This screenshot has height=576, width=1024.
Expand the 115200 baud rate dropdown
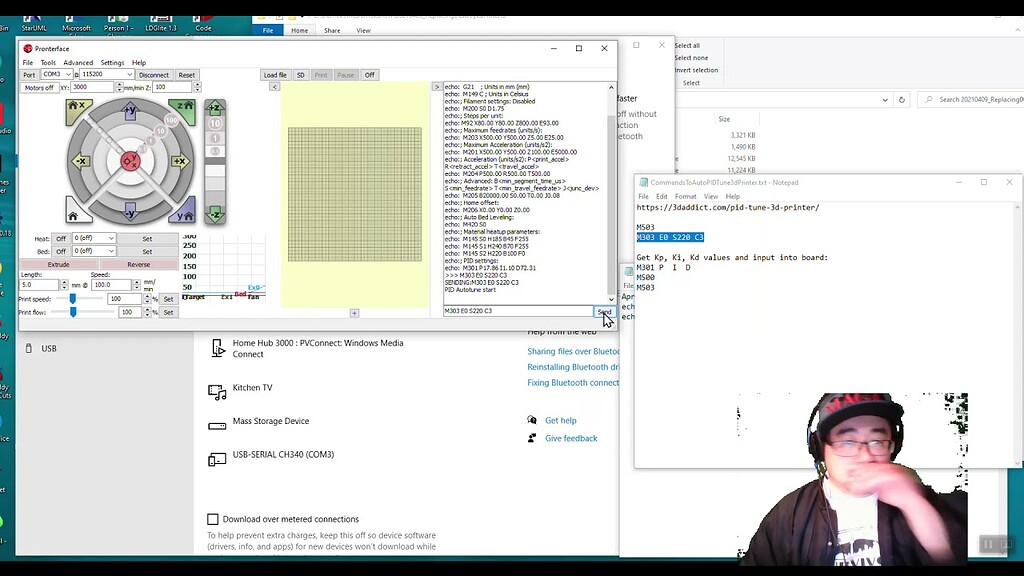coord(106,75)
